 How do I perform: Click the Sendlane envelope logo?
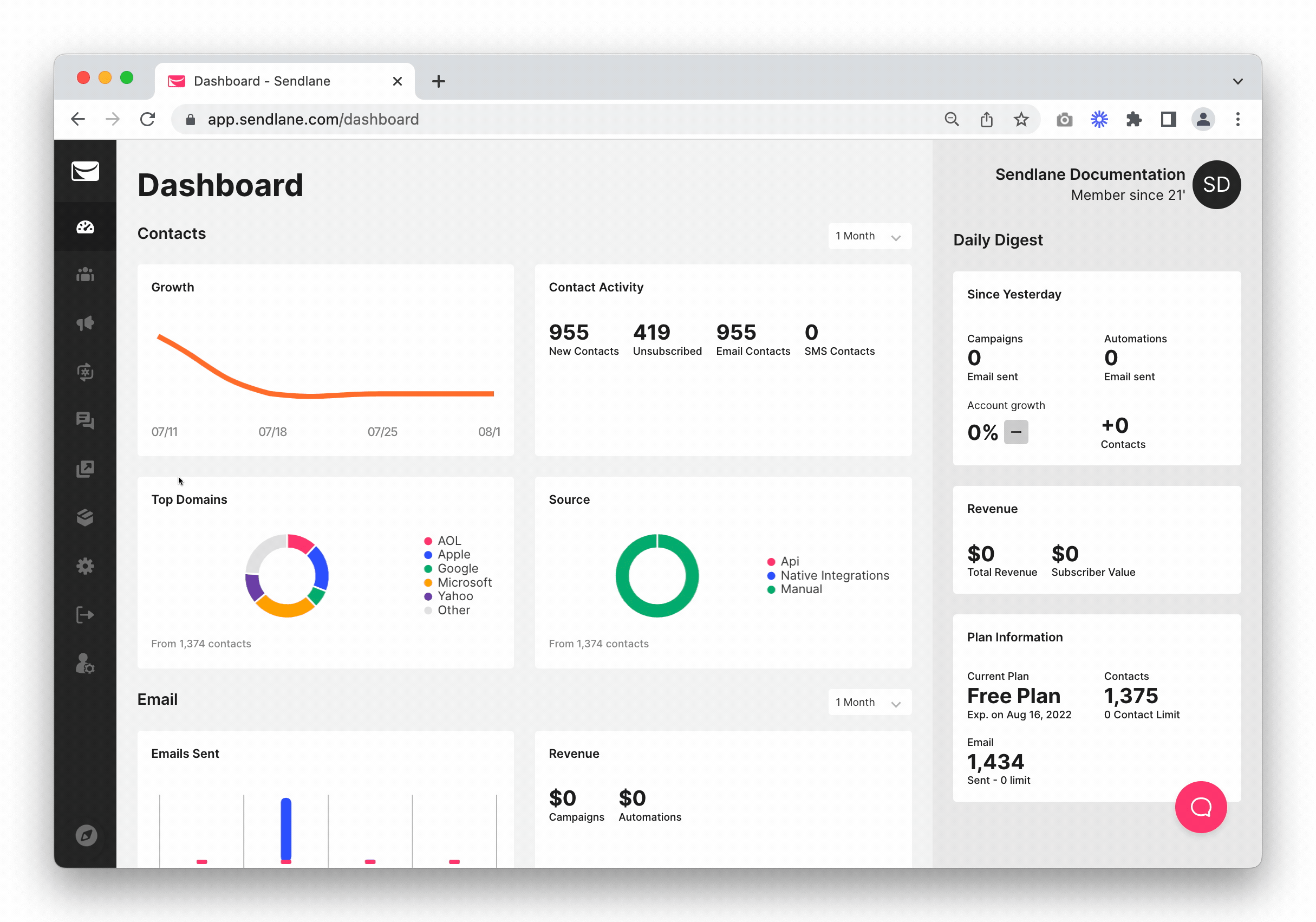coord(85,171)
